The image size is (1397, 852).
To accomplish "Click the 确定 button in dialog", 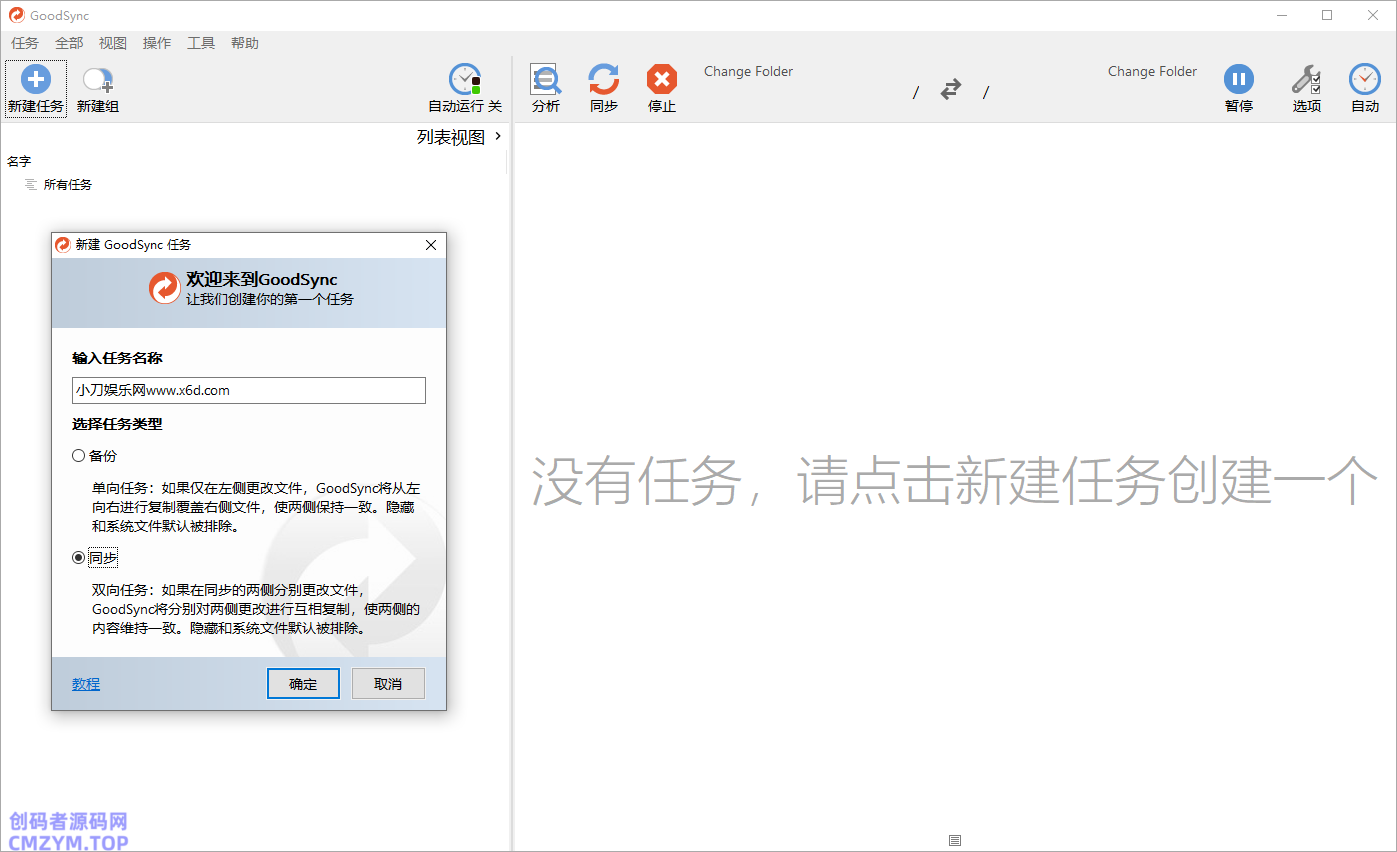I will tap(303, 684).
